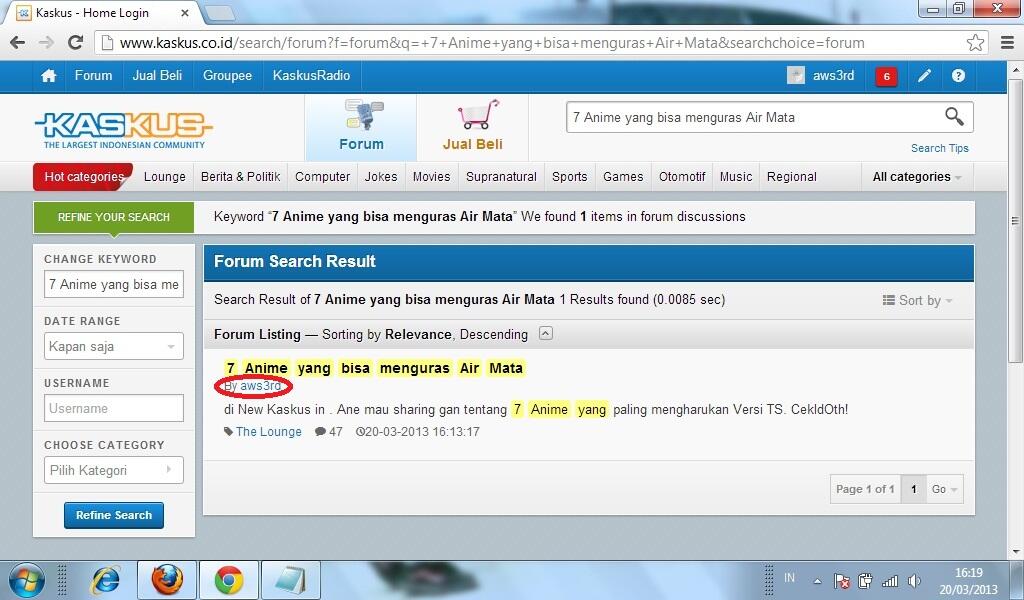
Task: Click Refine Search button
Action: click(114, 515)
